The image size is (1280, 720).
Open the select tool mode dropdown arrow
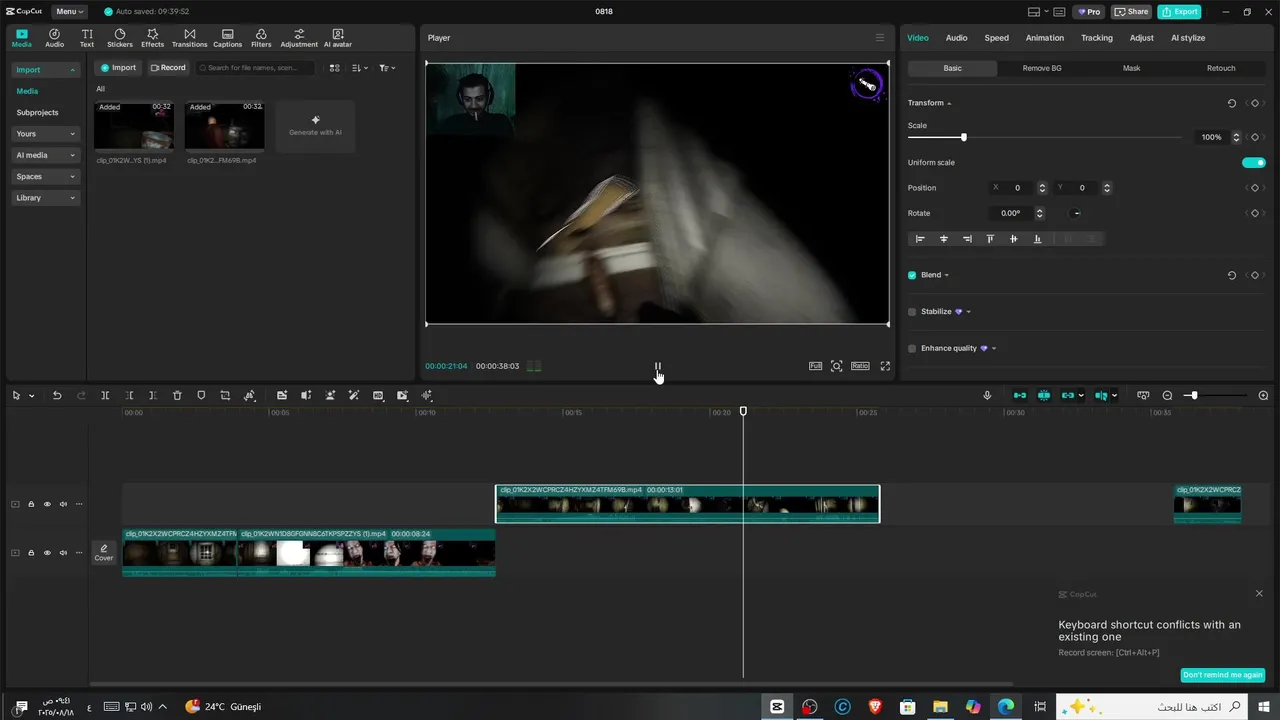(32, 396)
